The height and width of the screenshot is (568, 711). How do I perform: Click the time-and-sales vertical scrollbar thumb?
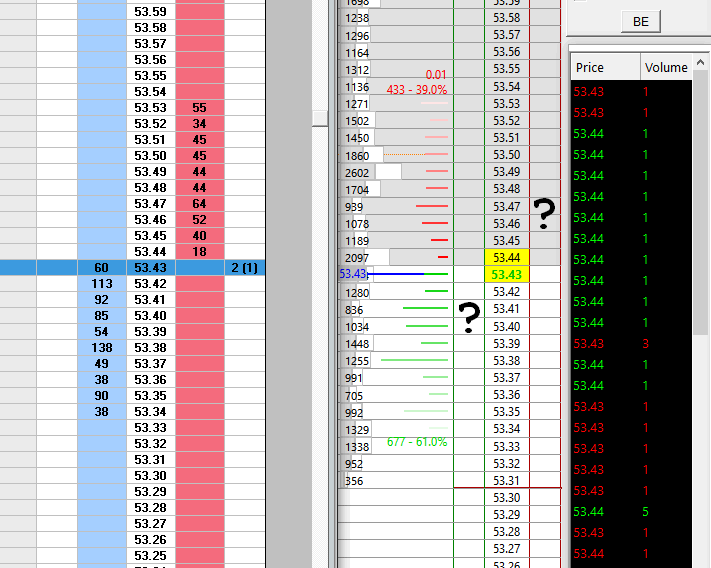[701, 204]
